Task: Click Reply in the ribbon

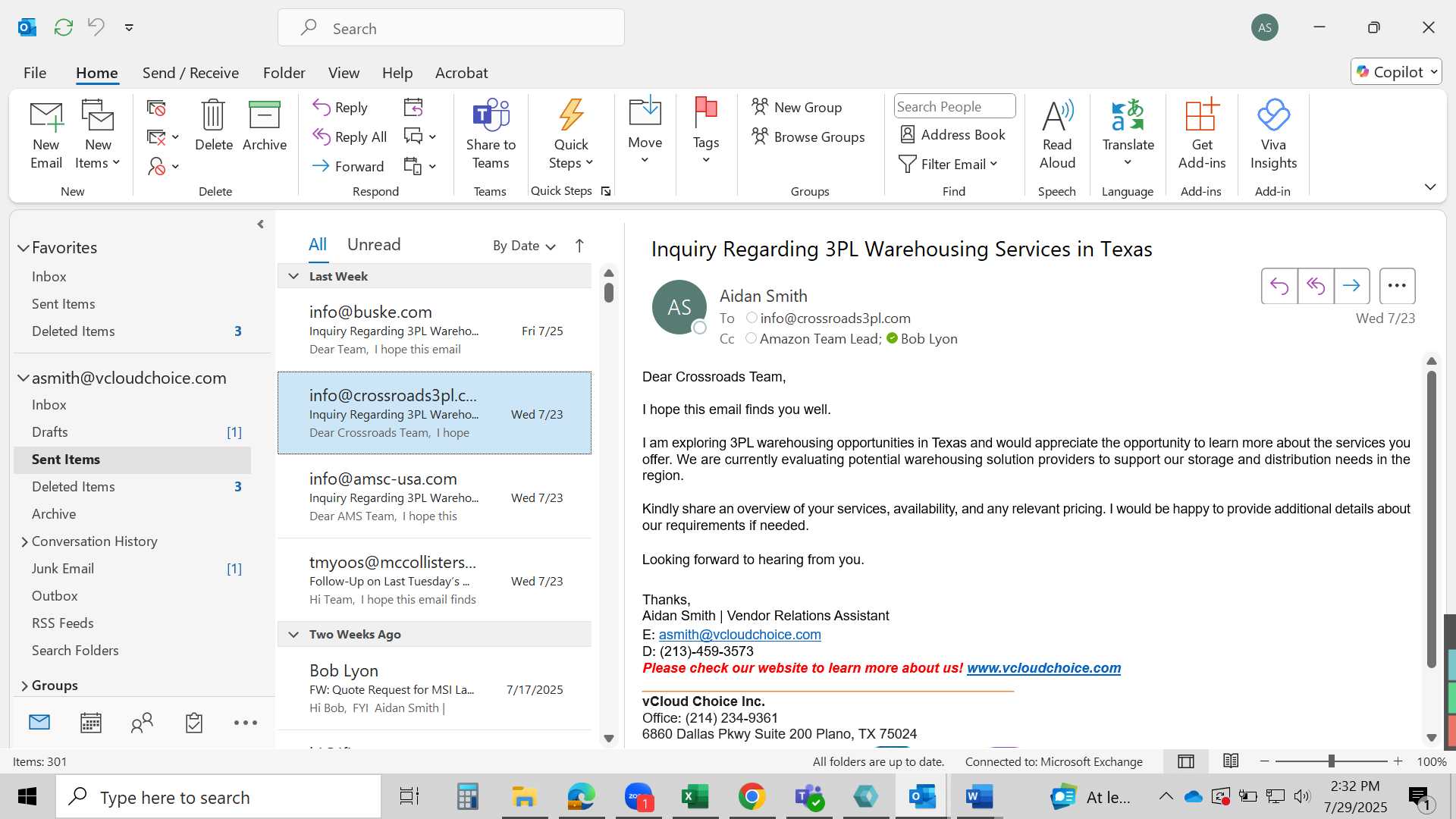Action: coord(340,107)
